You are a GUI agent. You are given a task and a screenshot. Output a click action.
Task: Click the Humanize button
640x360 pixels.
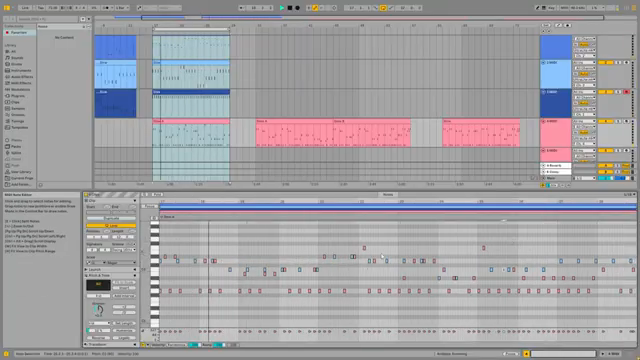[x=124, y=331]
